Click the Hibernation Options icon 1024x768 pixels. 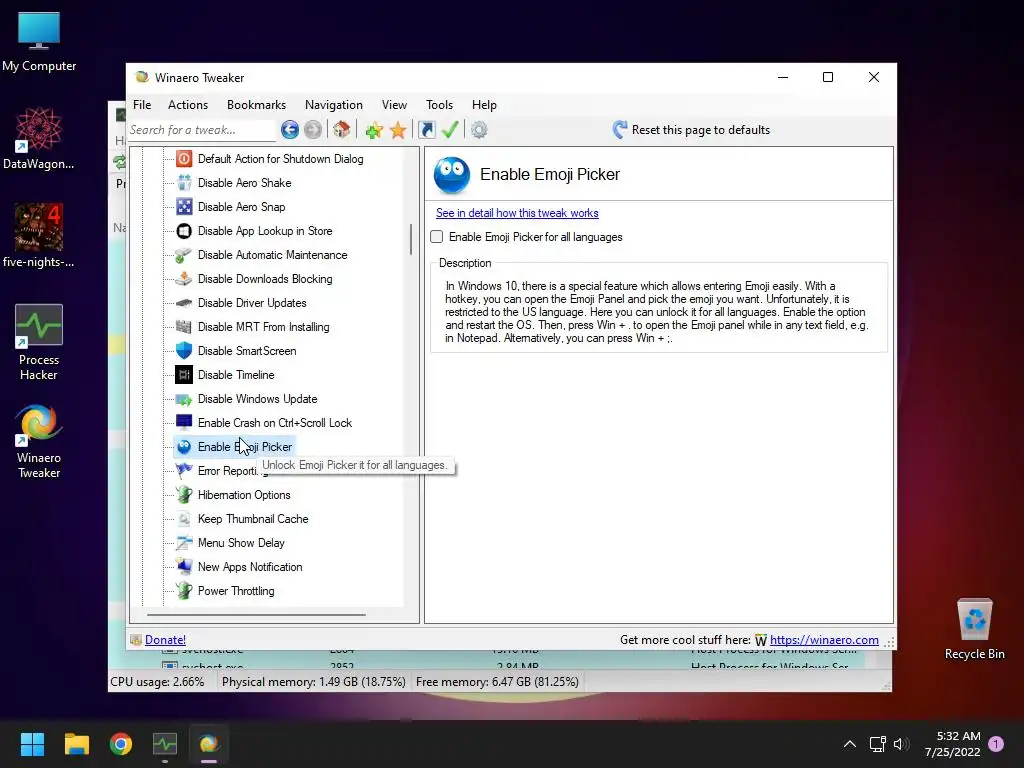(184, 495)
